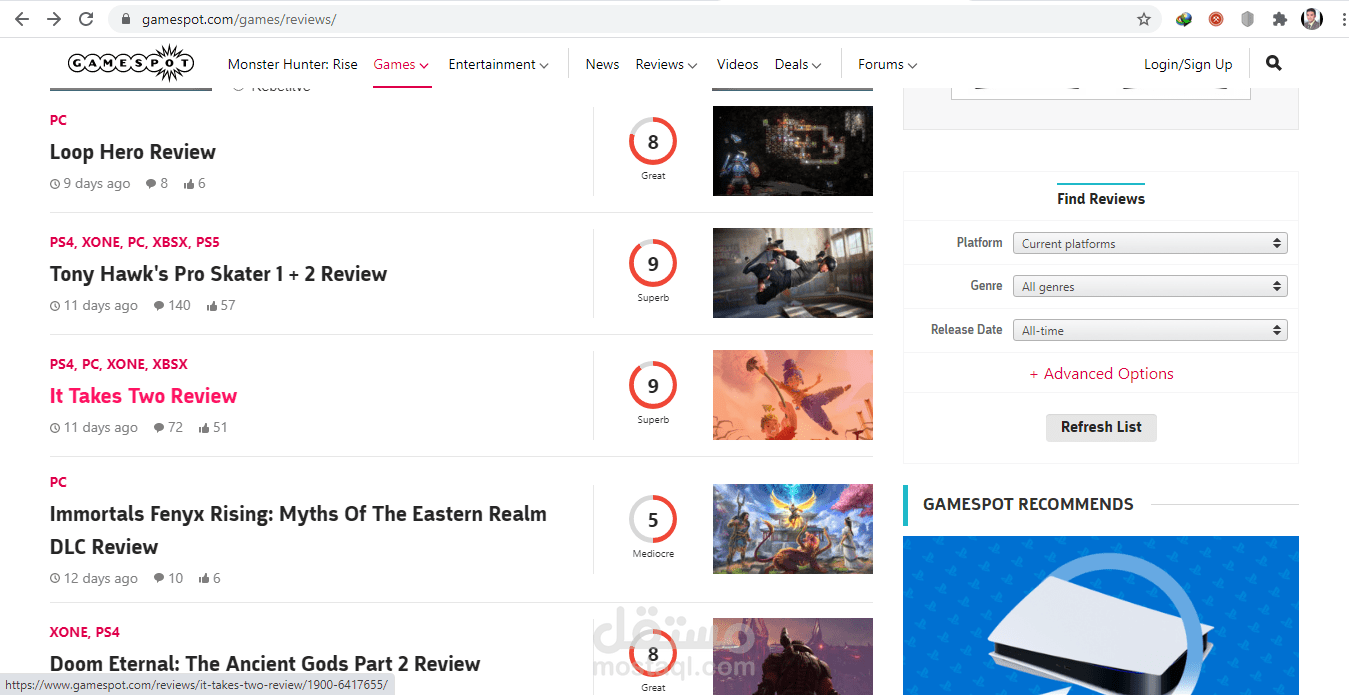
Task: Expand the Reviews nav menu
Action: [666, 64]
